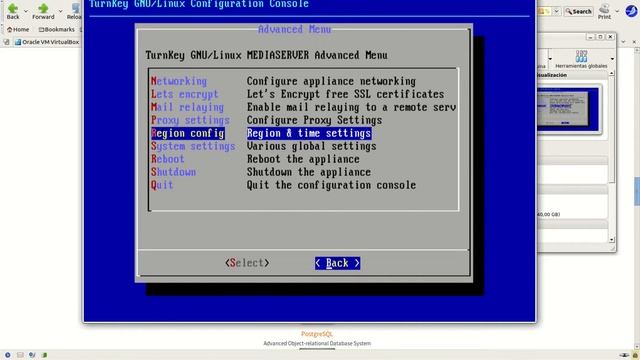Select System settings menu entry
This screenshot has height=360, width=640.
193,146
